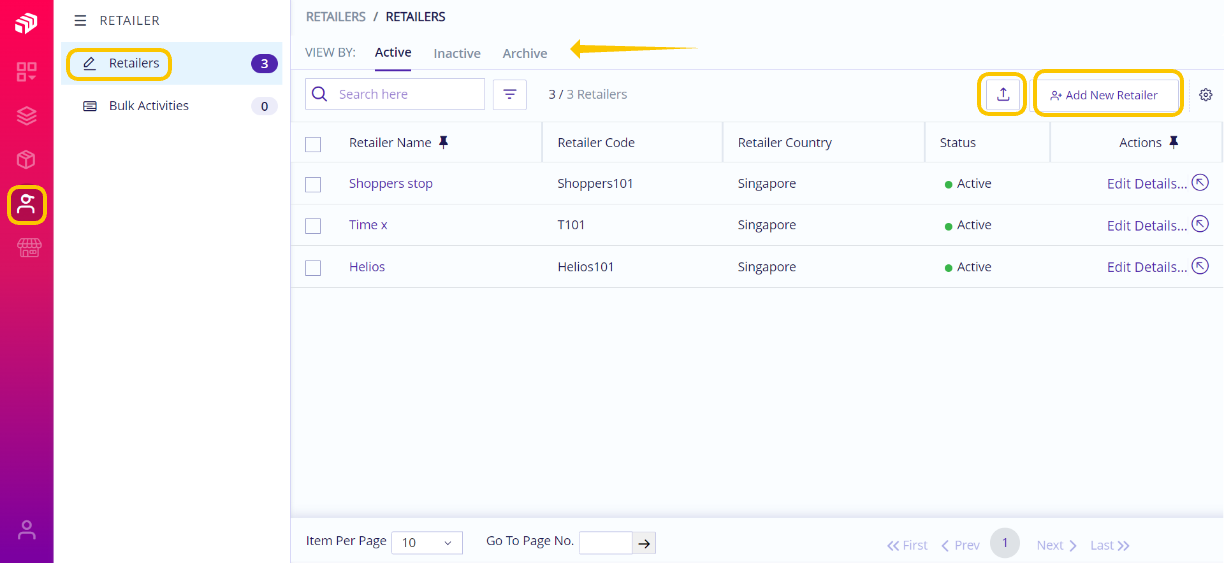Open the dashboard icon in the left sidebar

click(27, 72)
